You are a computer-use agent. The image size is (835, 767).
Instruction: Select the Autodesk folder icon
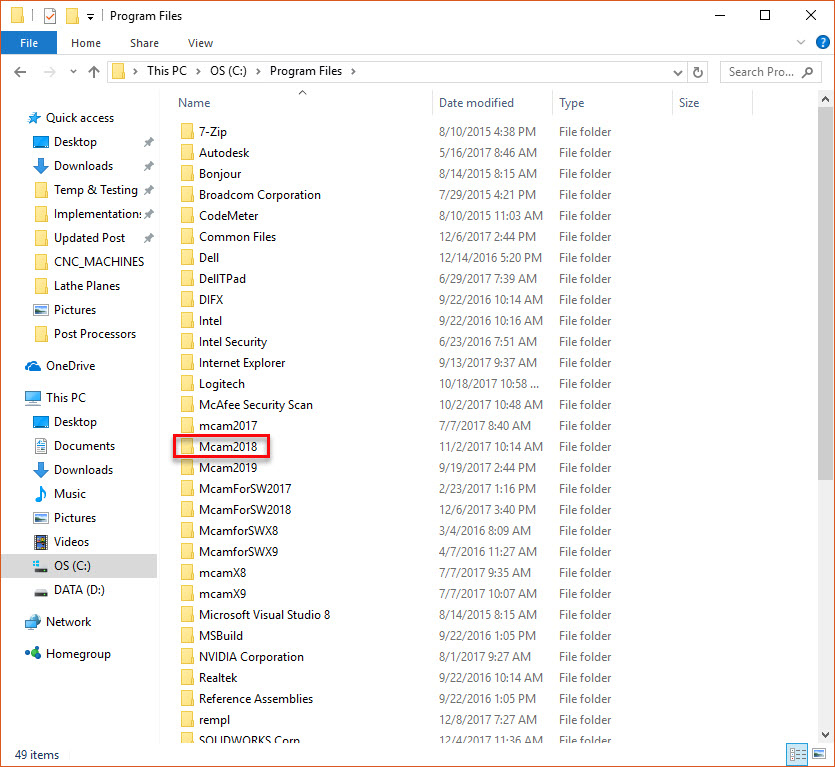187,153
